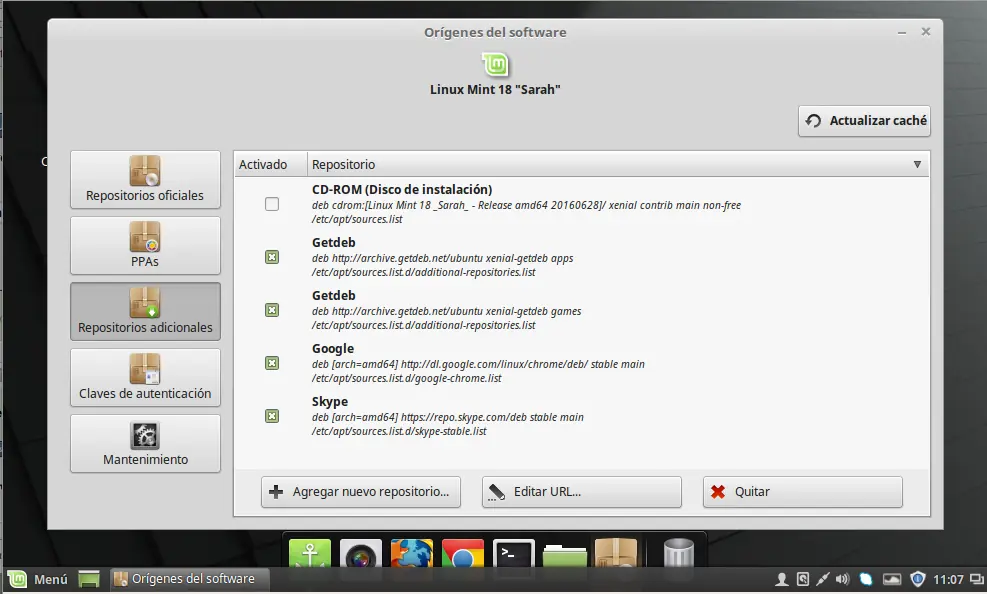Open the green file manager folder in dock
The width and height of the screenshot is (987, 594).
point(565,555)
